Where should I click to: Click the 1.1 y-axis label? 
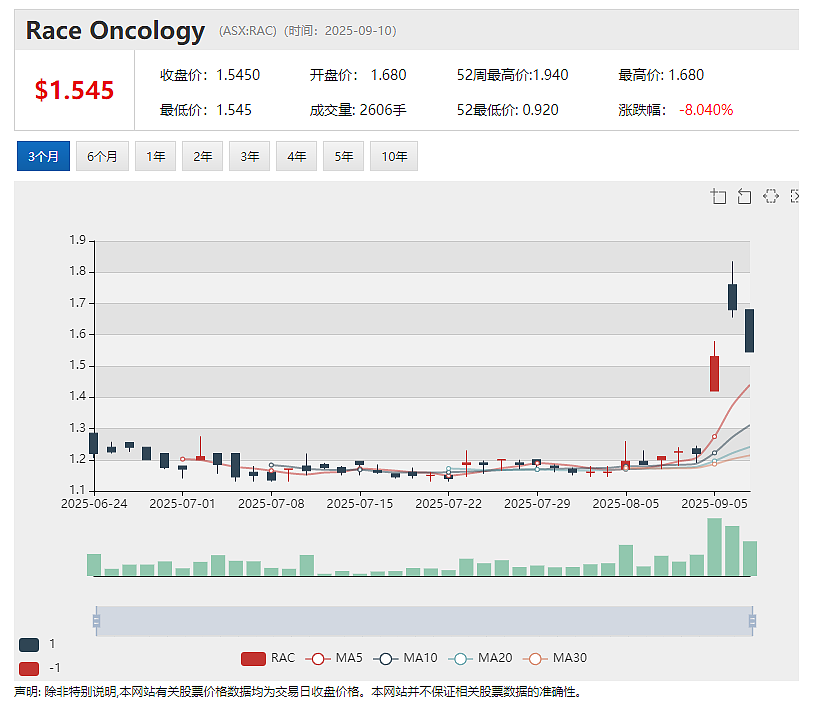[77, 490]
